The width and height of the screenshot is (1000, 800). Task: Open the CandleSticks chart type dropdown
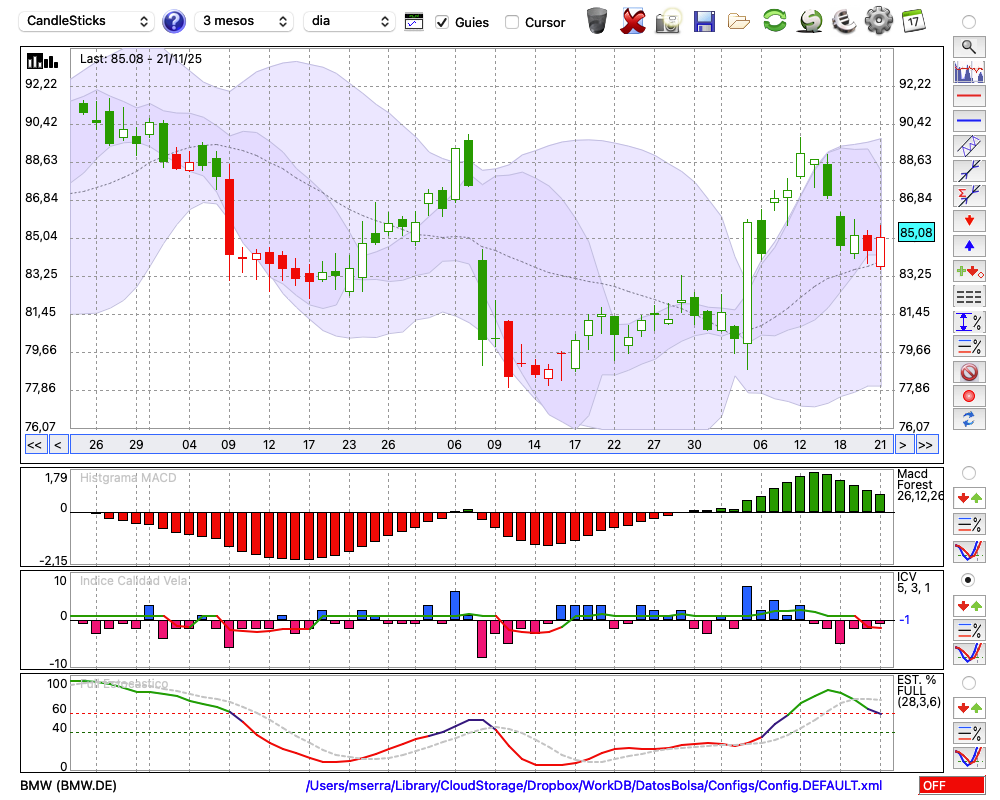pyautogui.click(x=87, y=21)
